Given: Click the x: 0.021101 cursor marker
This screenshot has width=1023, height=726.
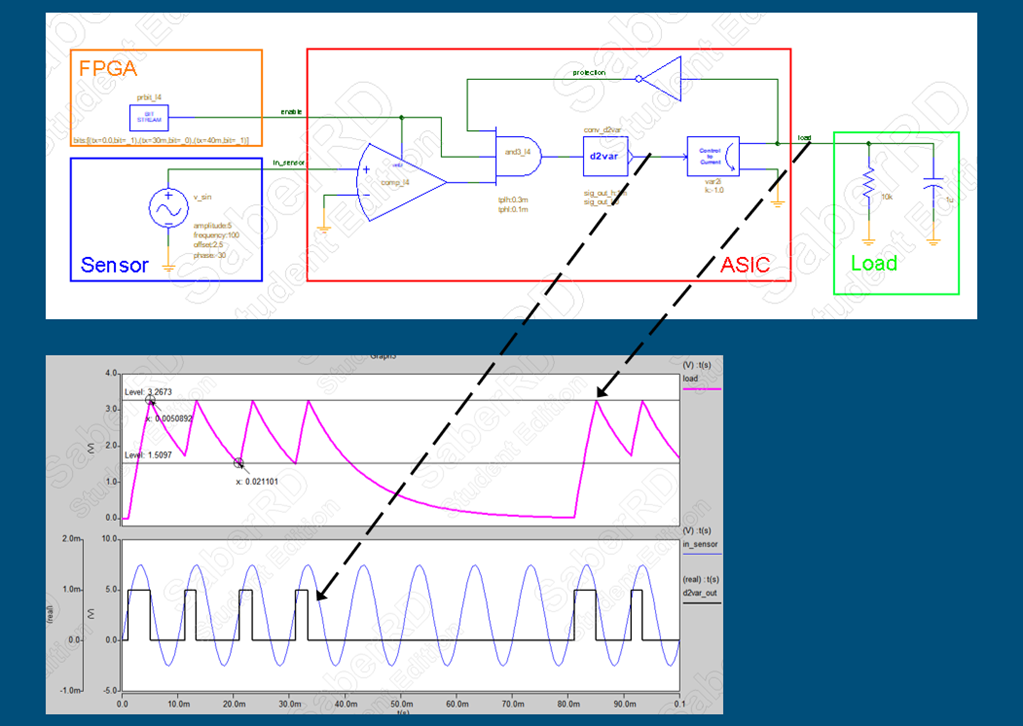Looking at the screenshot, I should coord(238,462).
